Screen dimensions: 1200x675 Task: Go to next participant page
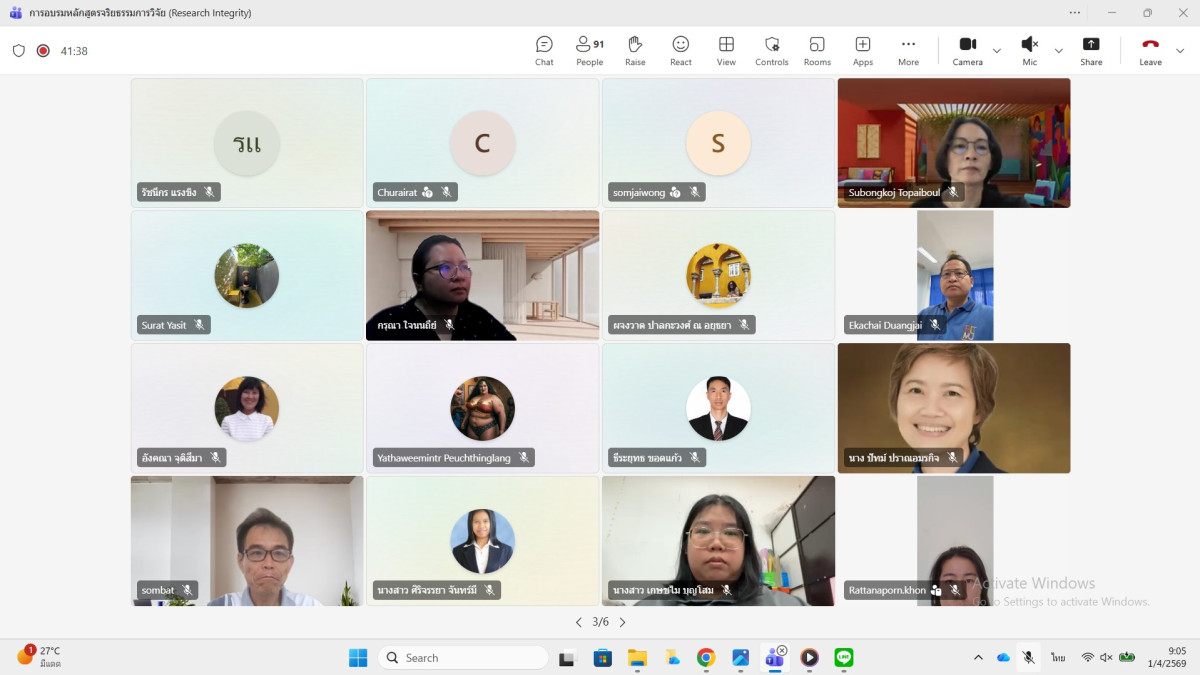[x=622, y=622]
